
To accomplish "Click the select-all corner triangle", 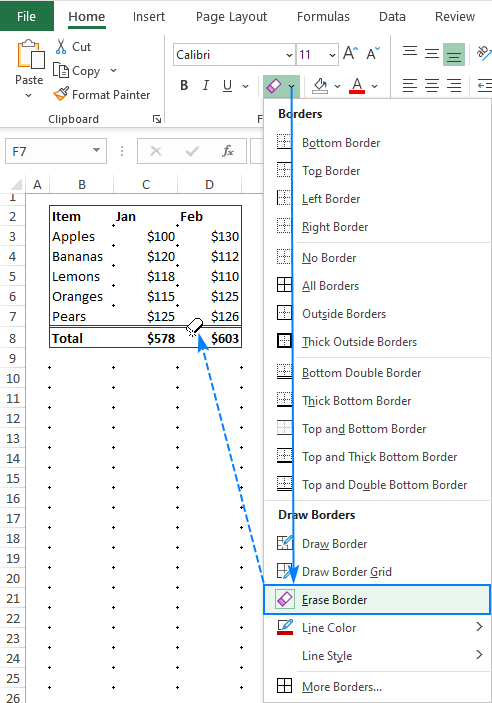I will pos(16,184).
